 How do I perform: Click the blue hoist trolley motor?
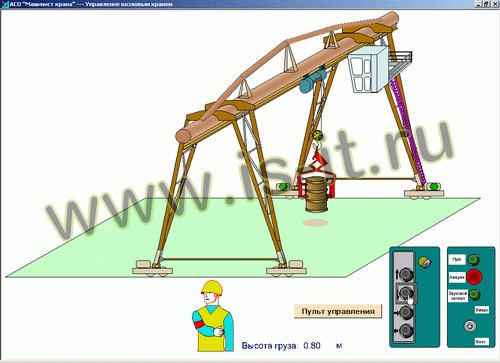pos(312,80)
